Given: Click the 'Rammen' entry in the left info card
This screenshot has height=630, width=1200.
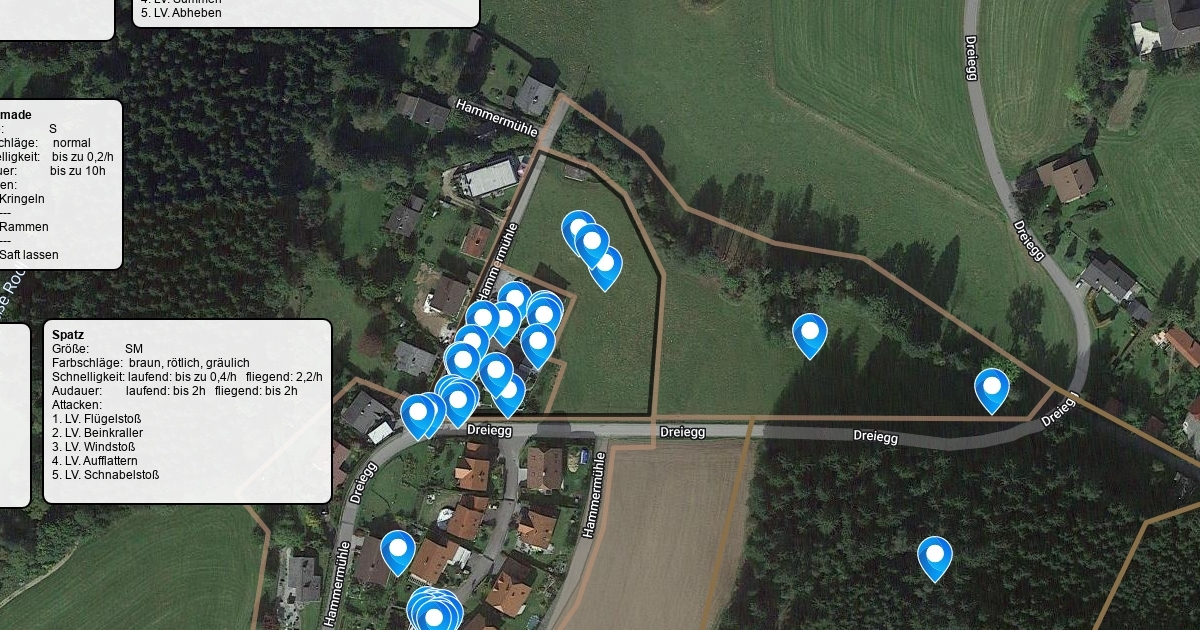Looking at the screenshot, I should click(x=24, y=227).
